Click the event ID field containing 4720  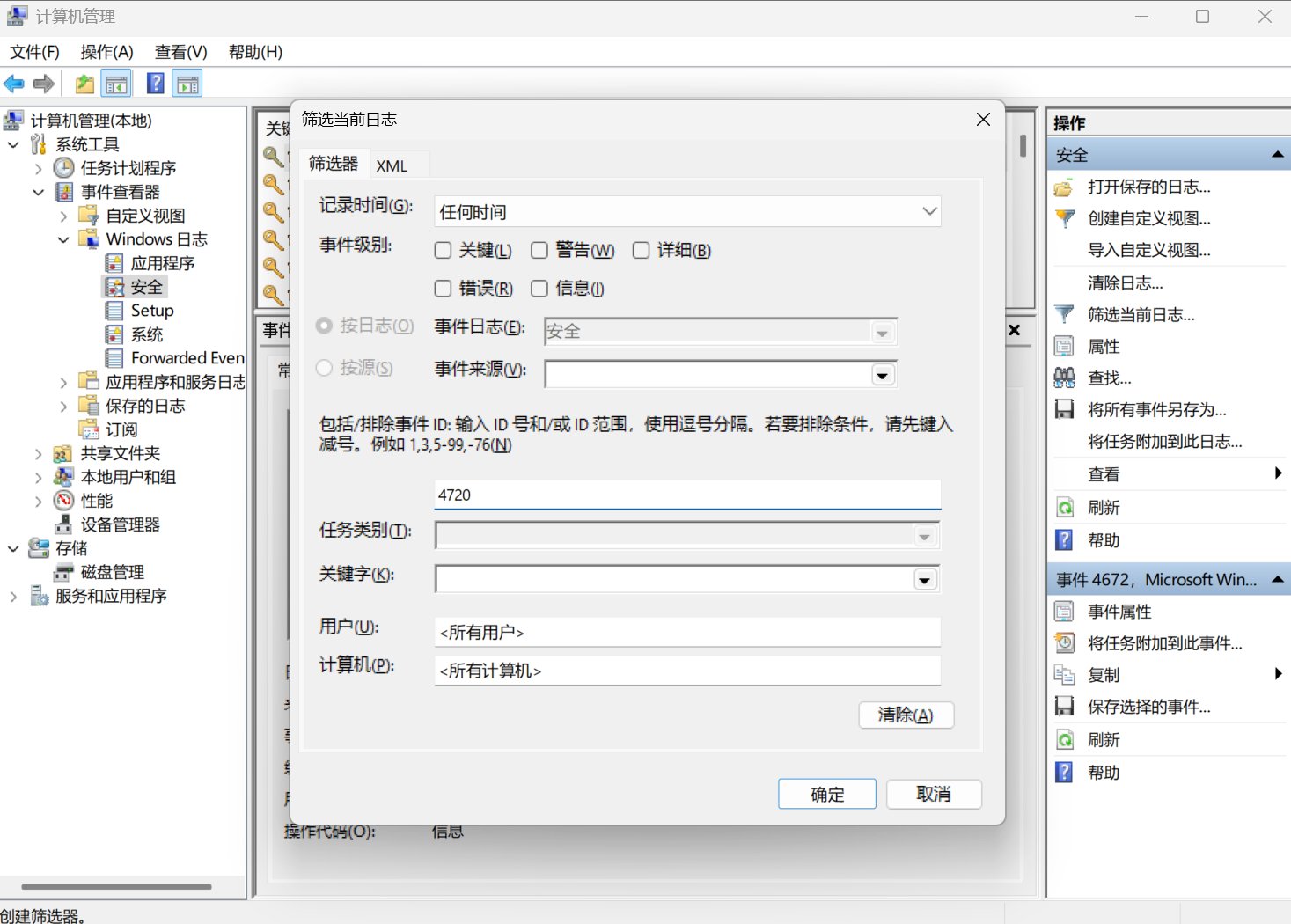[686, 495]
